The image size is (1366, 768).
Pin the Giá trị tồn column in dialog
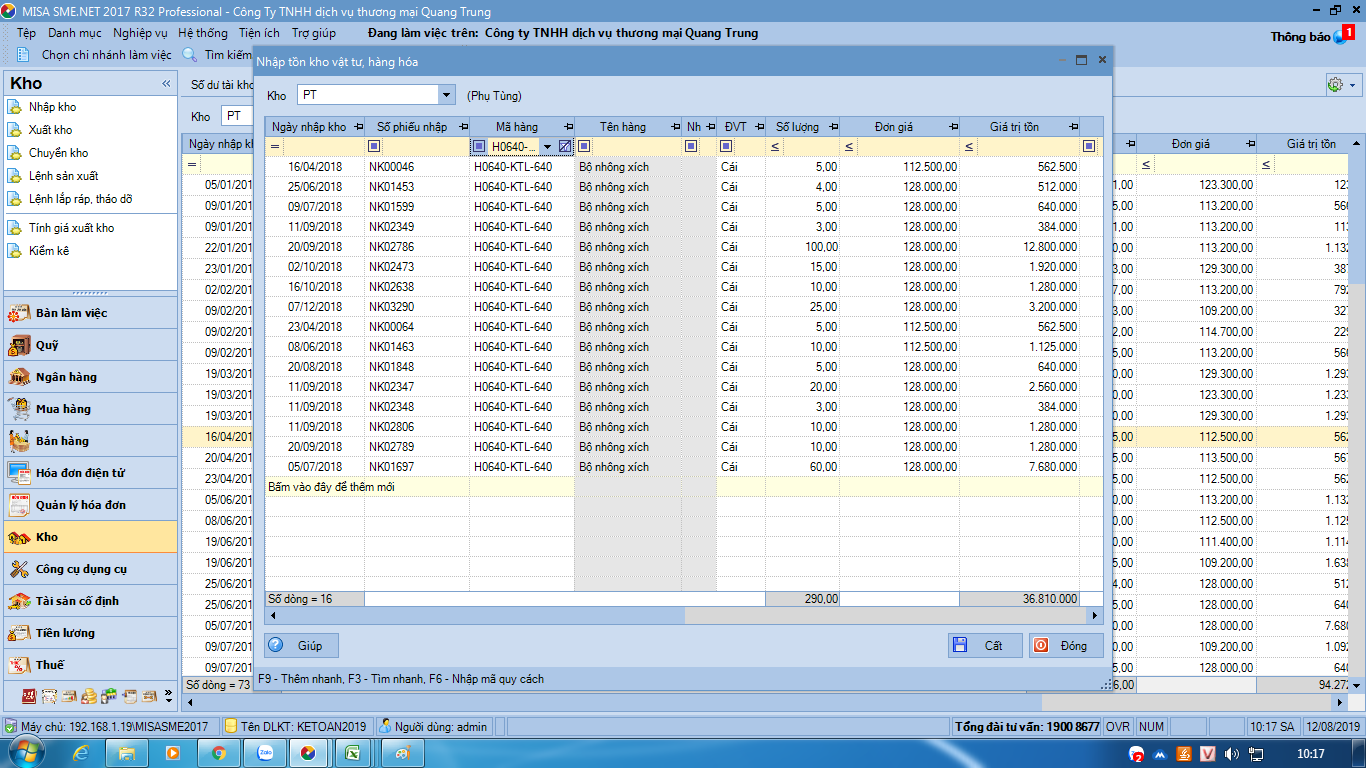(x=1073, y=127)
